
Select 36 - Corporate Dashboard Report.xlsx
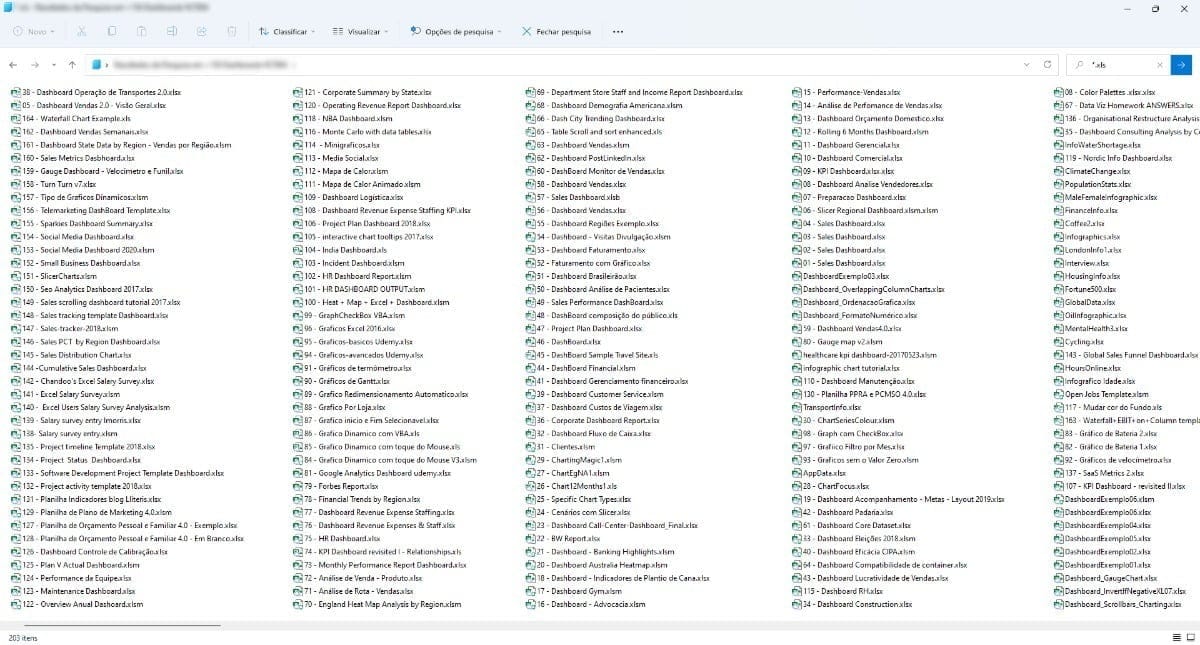[593, 421]
